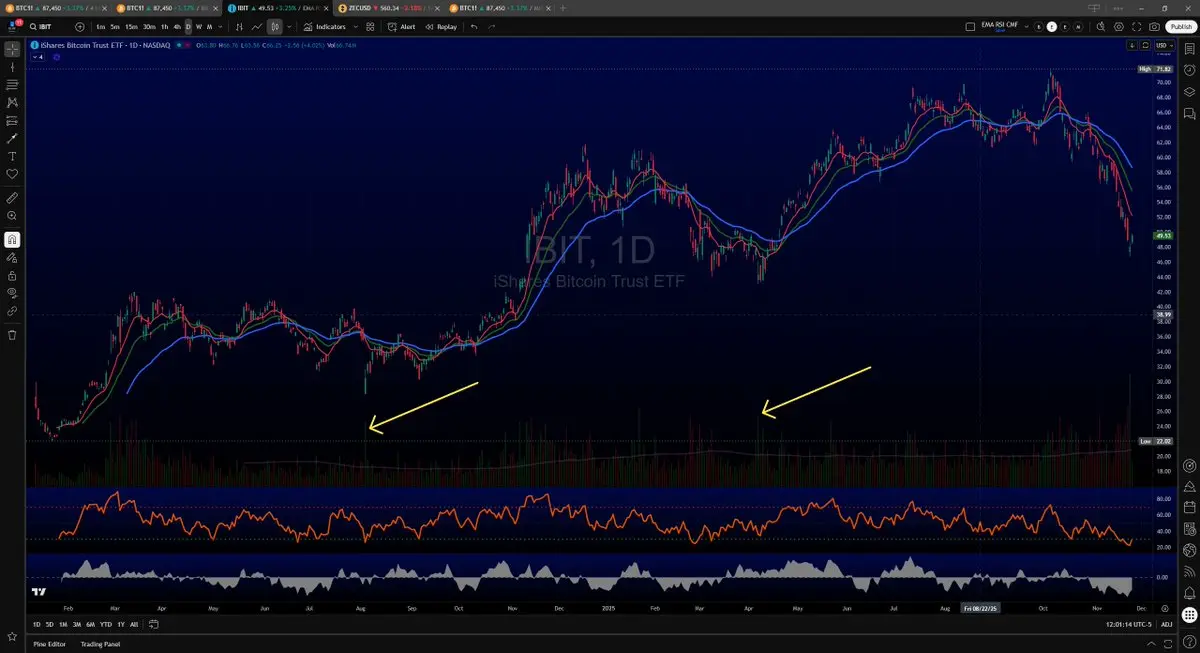Delete drawings with the trash icon
This screenshot has height=653, width=1200.
point(12,334)
